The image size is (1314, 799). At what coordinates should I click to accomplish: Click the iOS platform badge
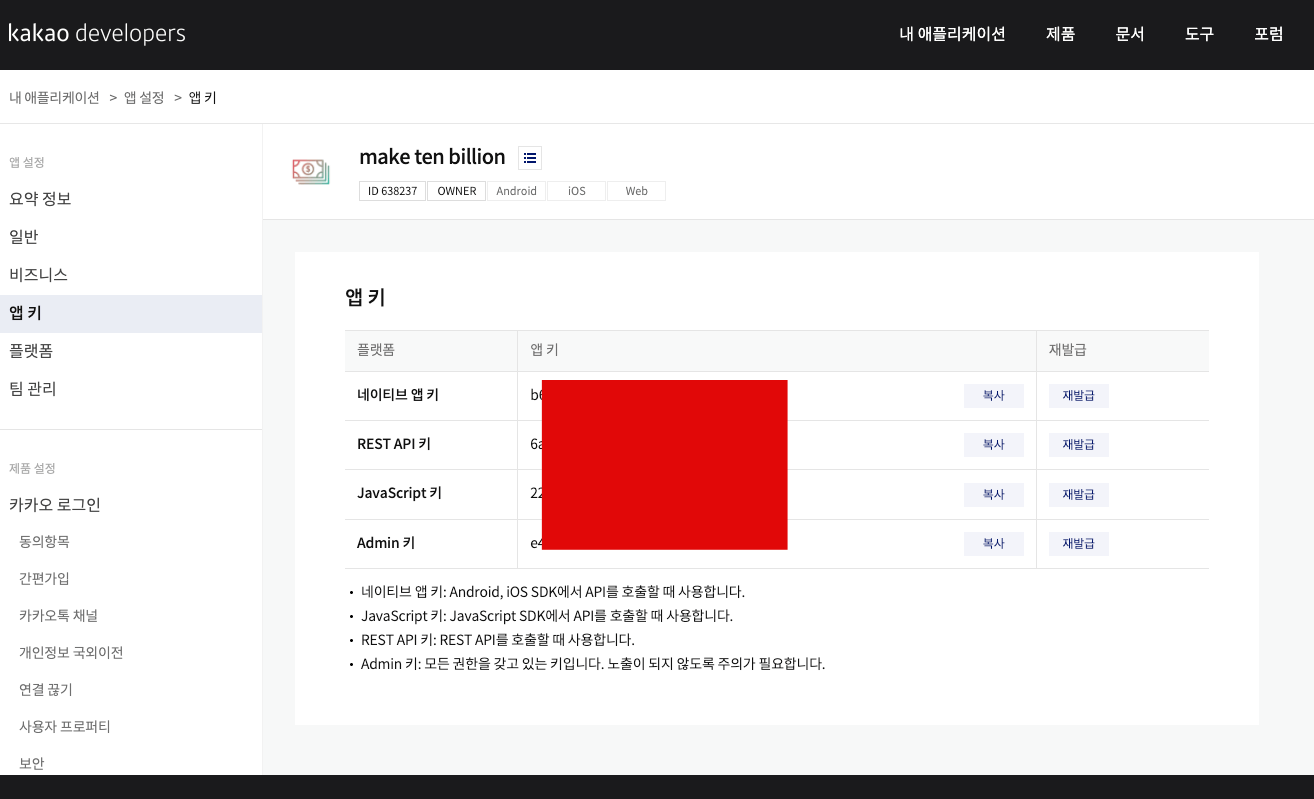click(577, 191)
